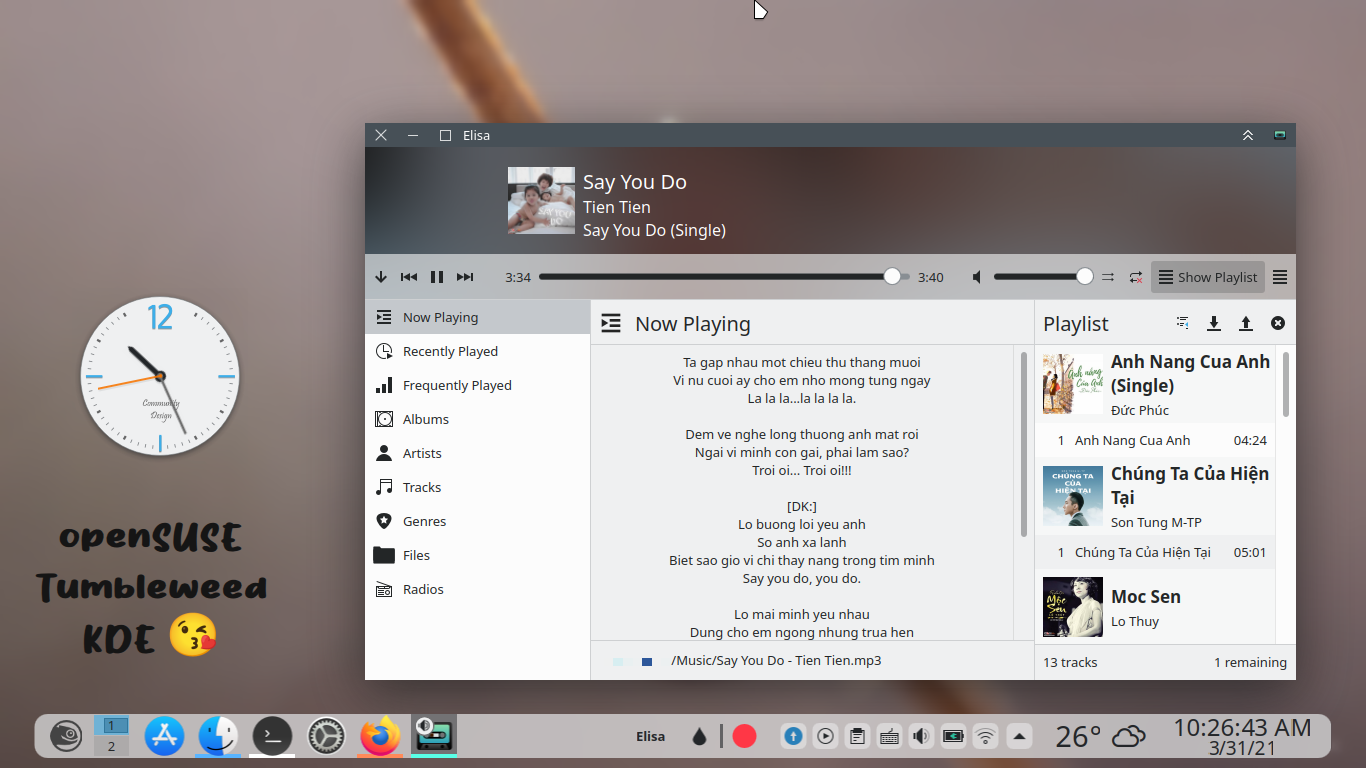Minimize the header bar with the down arrow
Viewport: 1366px width, 768px height.
coord(381,277)
